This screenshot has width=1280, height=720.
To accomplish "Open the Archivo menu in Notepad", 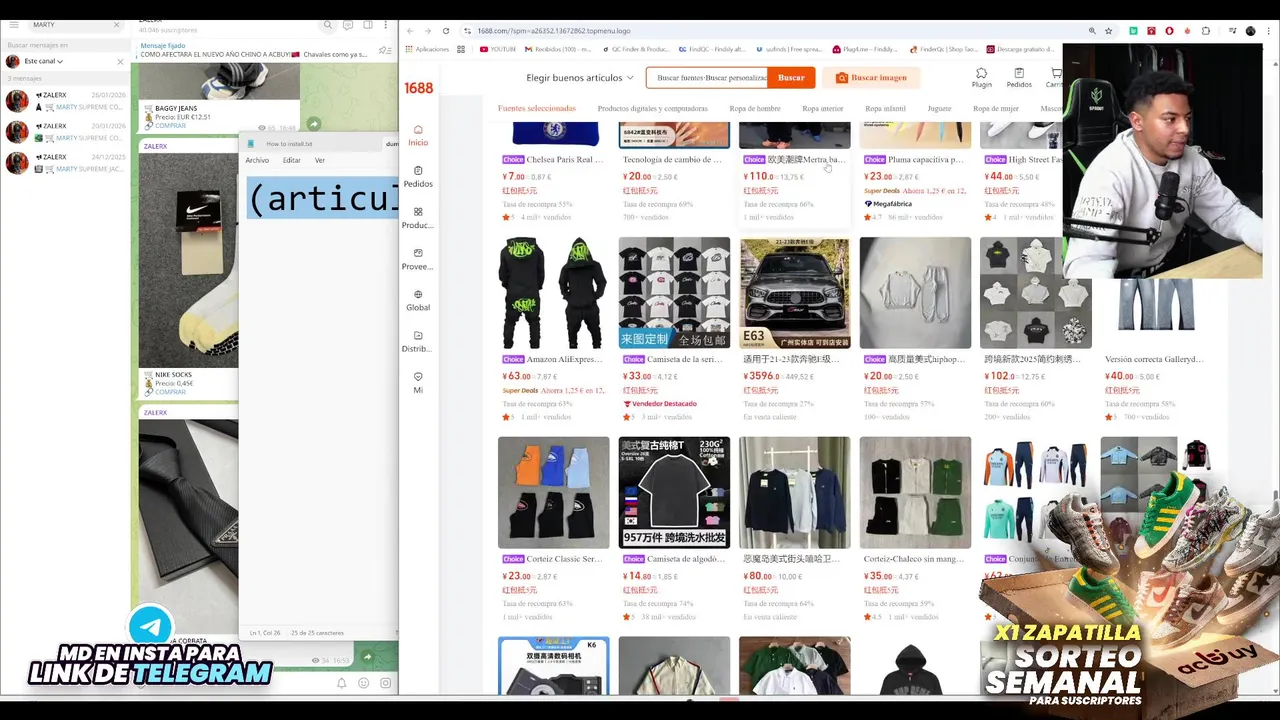I will click(257, 160).
